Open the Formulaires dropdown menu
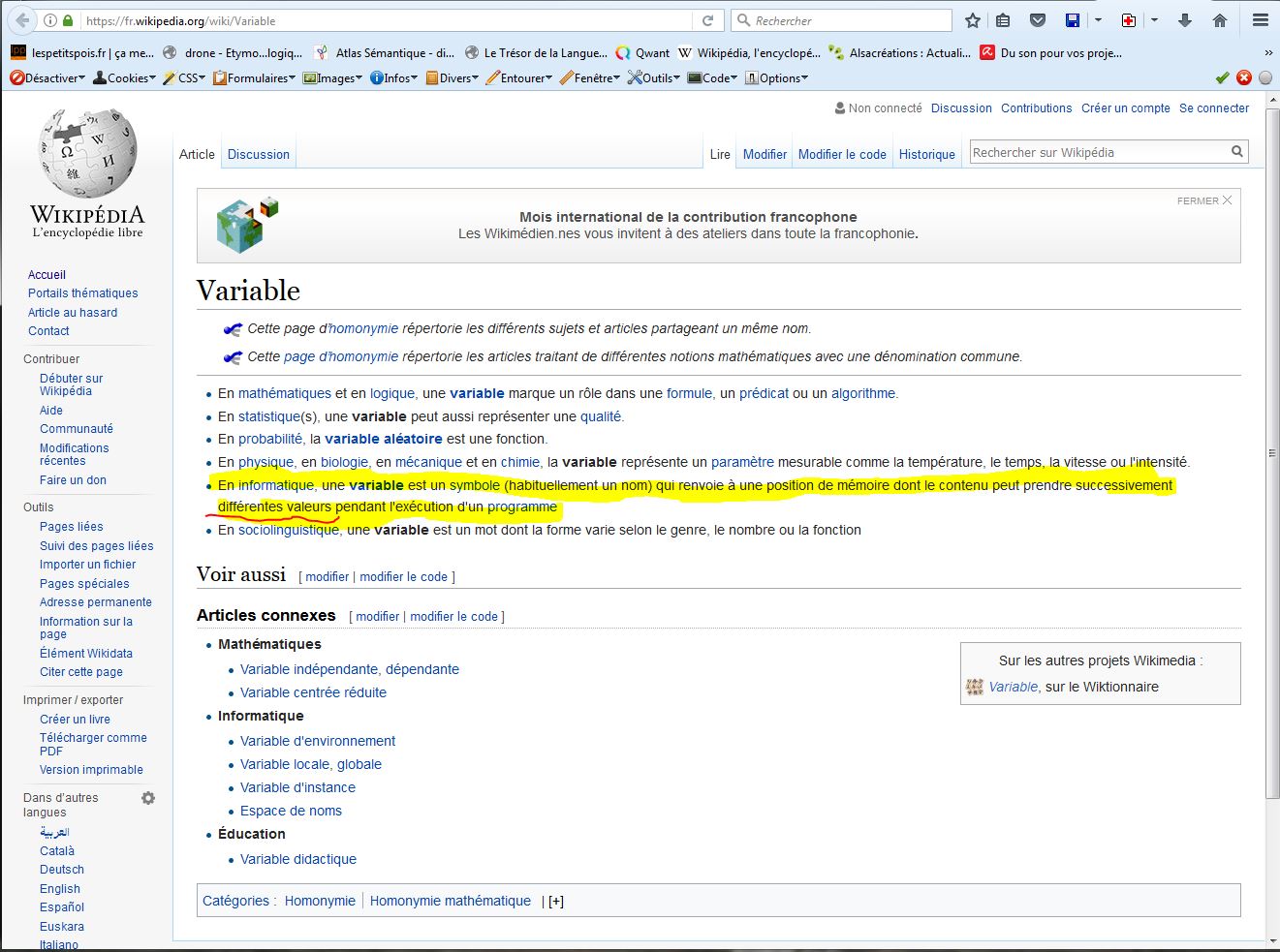This screenshot has height=952, width=1280. pyautogui.click(x=255, y=77)
